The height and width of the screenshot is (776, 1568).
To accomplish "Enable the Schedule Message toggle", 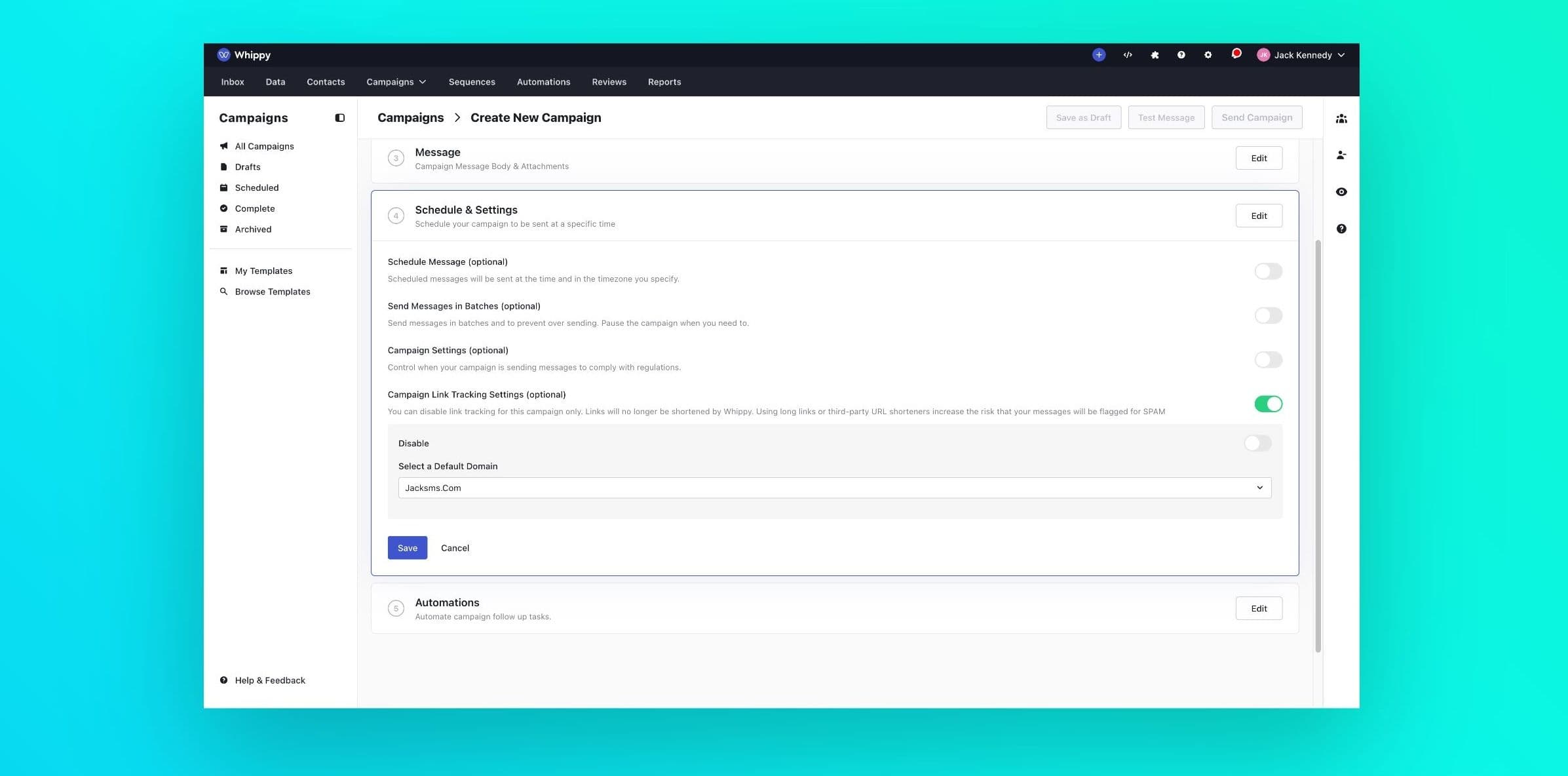I will pyautogui.click(x=1268, y=271).
